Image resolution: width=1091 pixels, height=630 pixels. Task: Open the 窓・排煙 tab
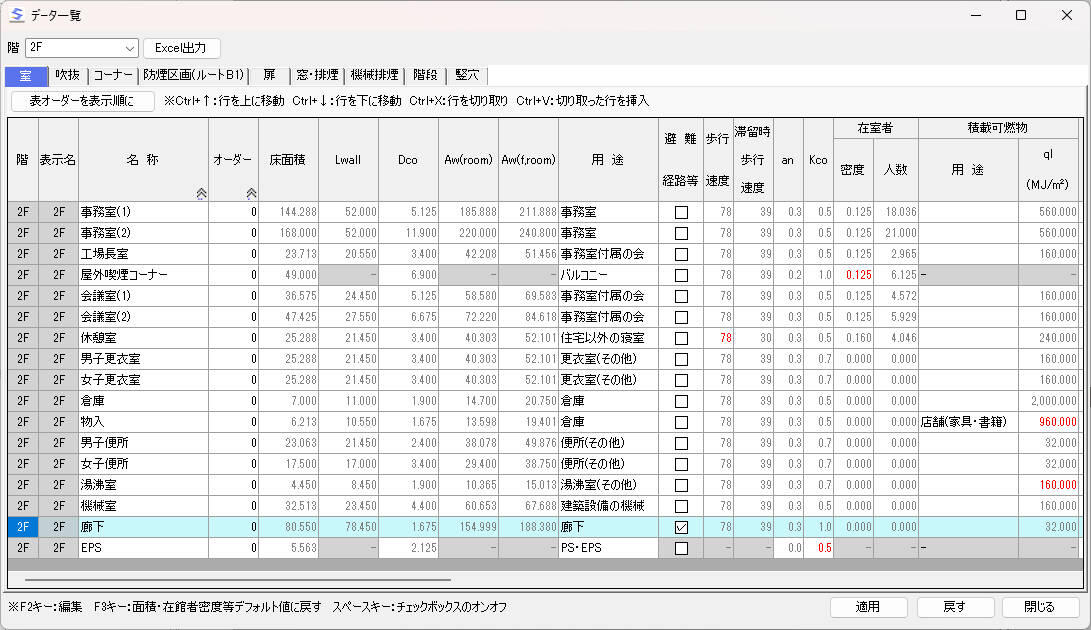pos(317,75)
